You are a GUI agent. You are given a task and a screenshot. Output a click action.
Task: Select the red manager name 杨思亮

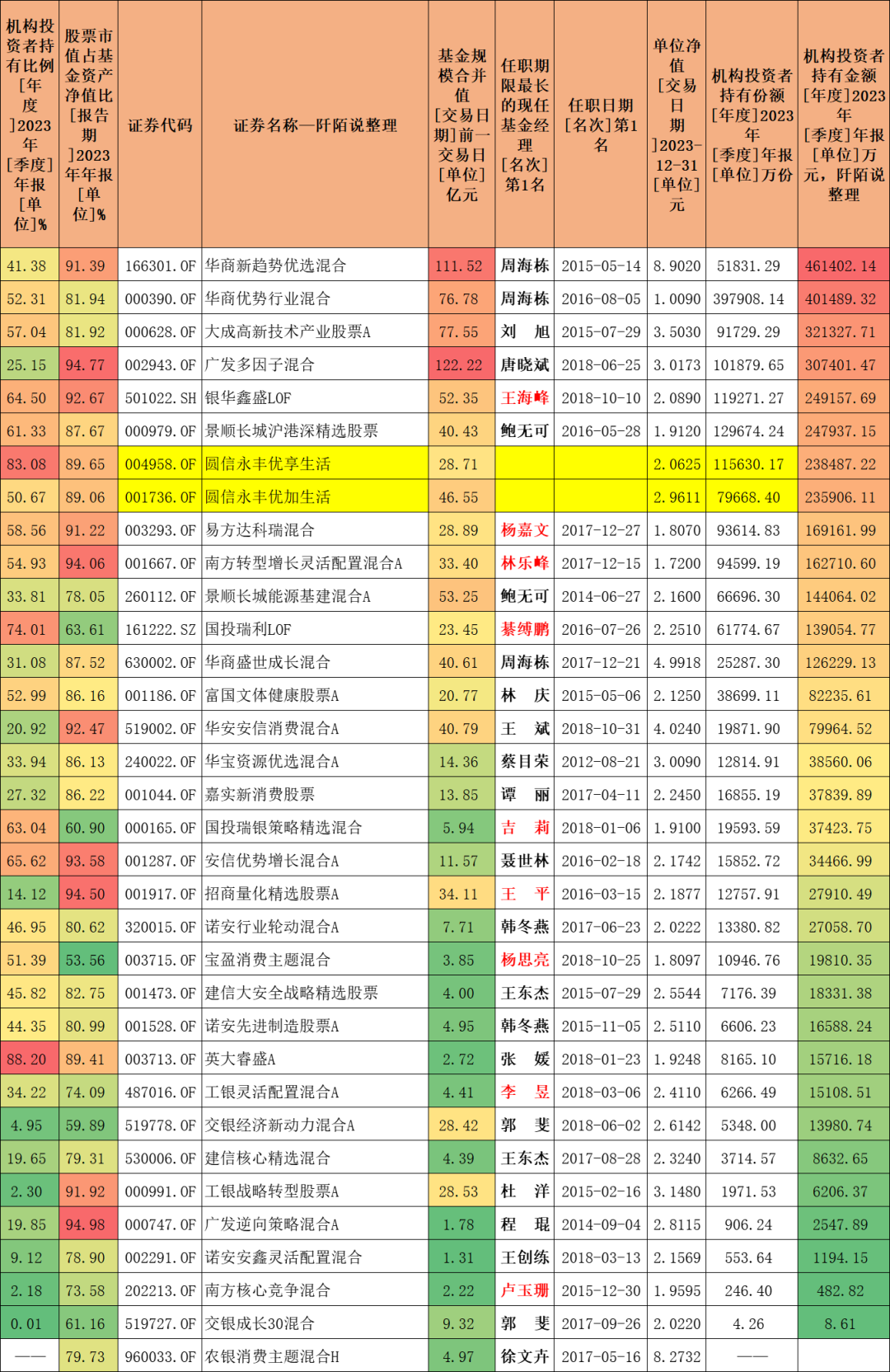525,960
